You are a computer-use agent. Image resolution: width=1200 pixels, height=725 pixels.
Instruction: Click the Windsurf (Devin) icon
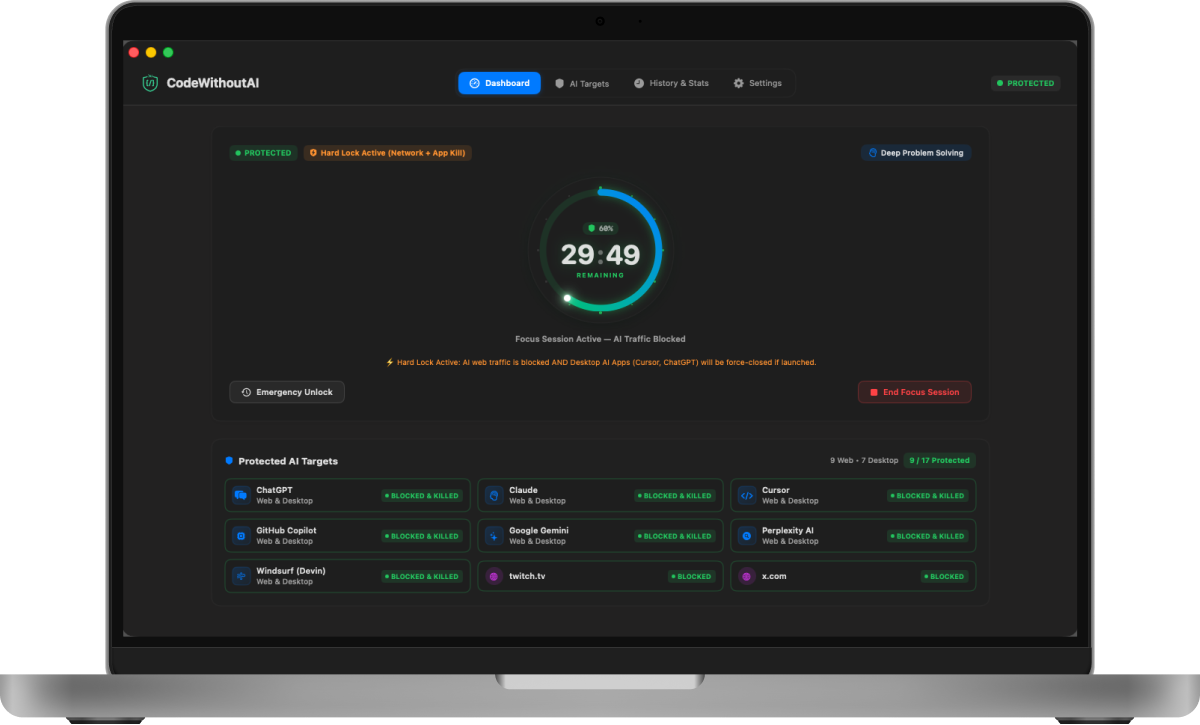point(241,576)
